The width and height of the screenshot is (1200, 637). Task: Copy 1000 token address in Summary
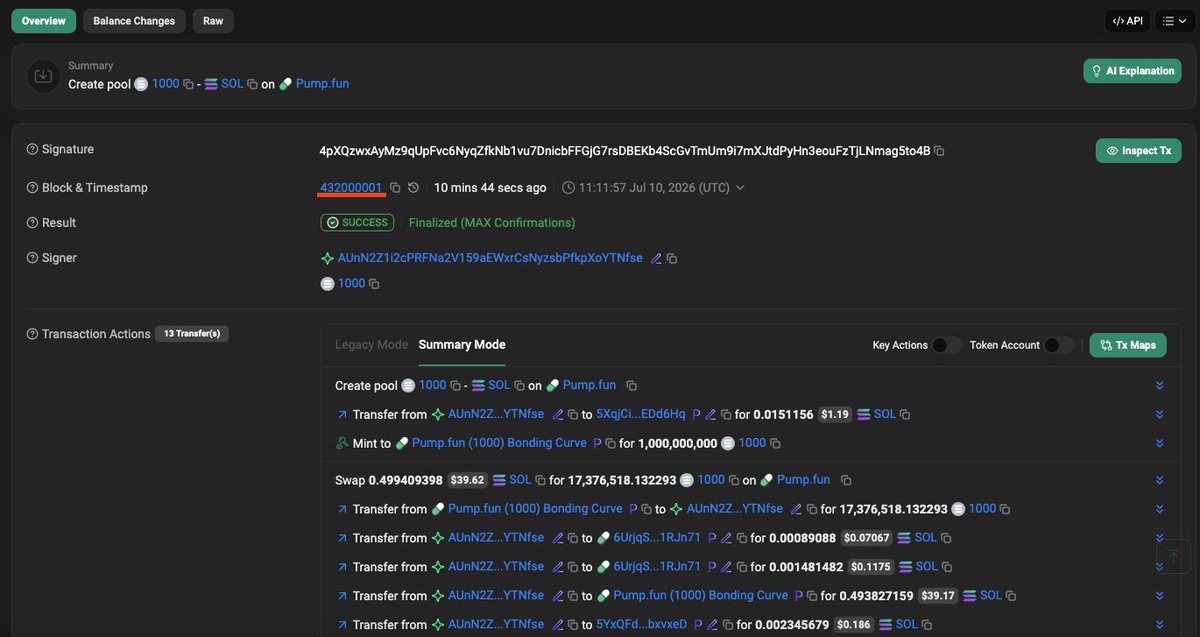tap(188, 84)
